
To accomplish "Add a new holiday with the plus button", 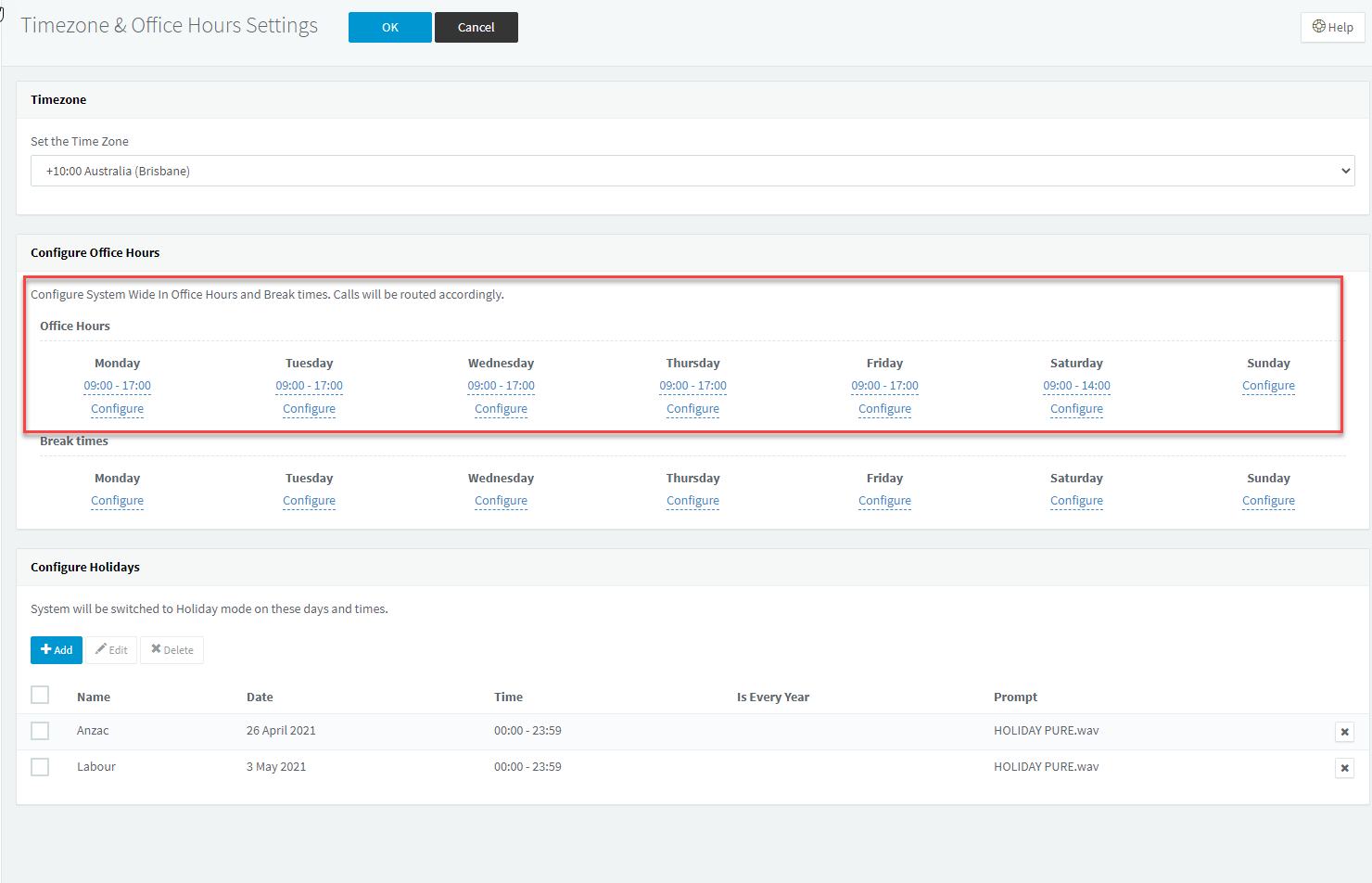I will pyautogui.click(x=57, y=650).
